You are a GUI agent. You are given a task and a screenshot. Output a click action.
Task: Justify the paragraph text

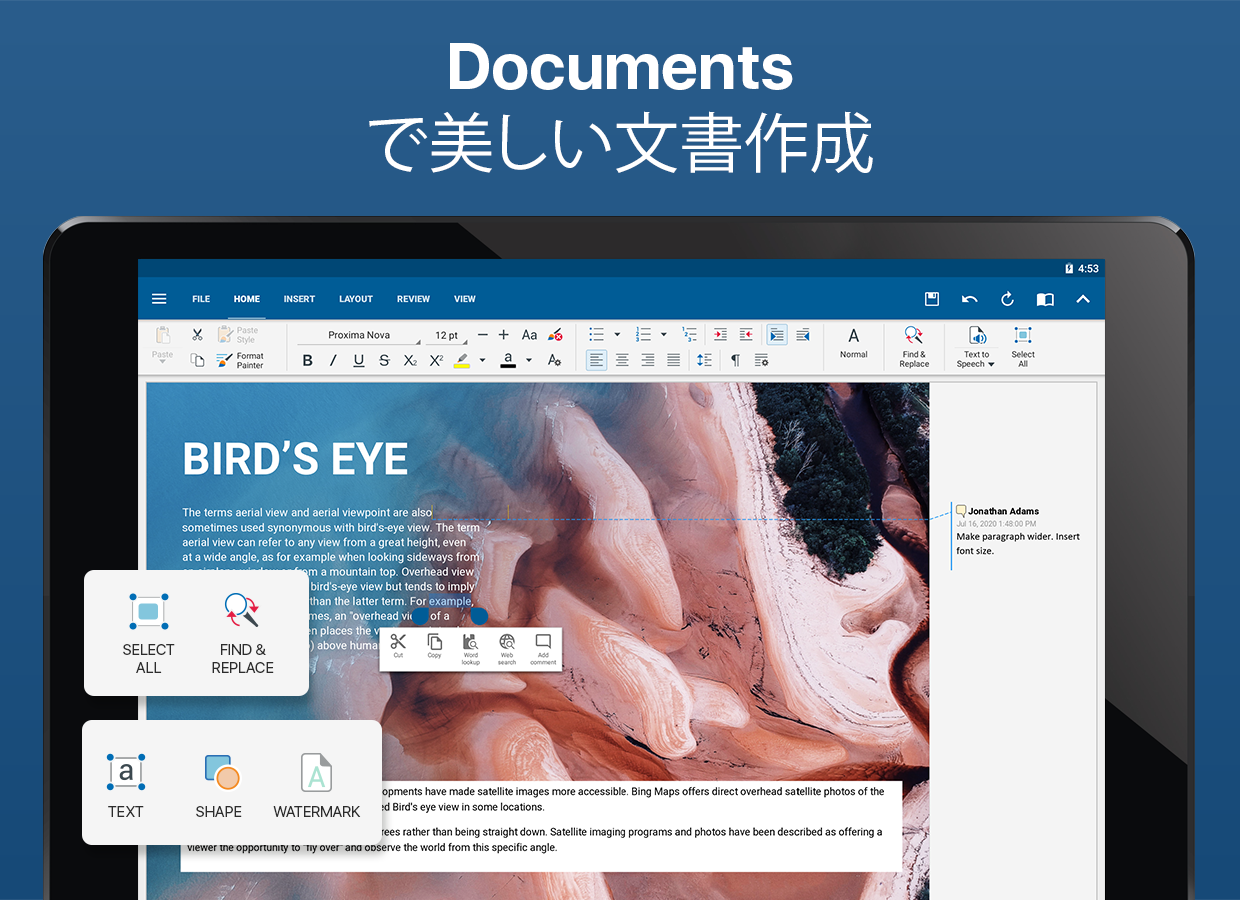[674, 360]
